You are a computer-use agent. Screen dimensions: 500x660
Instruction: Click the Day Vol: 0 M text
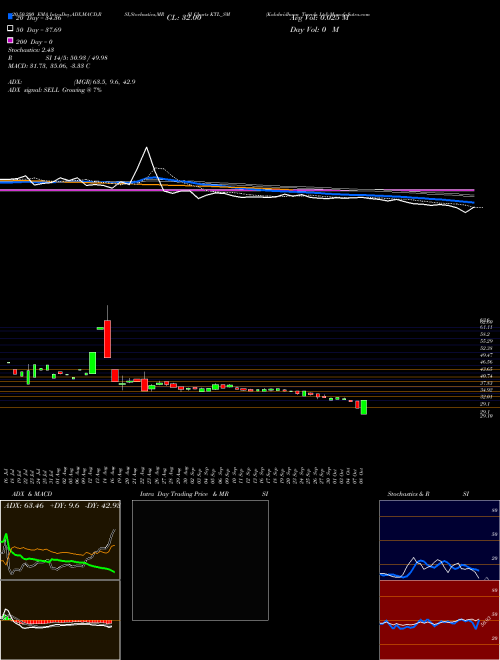coord(314,30)
